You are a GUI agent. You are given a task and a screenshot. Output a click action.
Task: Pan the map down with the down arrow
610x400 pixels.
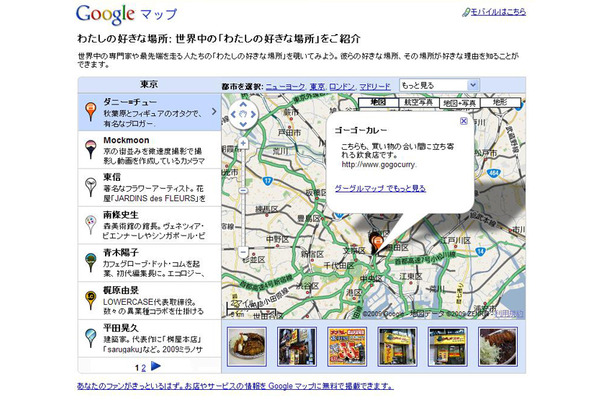pos(243,125)
